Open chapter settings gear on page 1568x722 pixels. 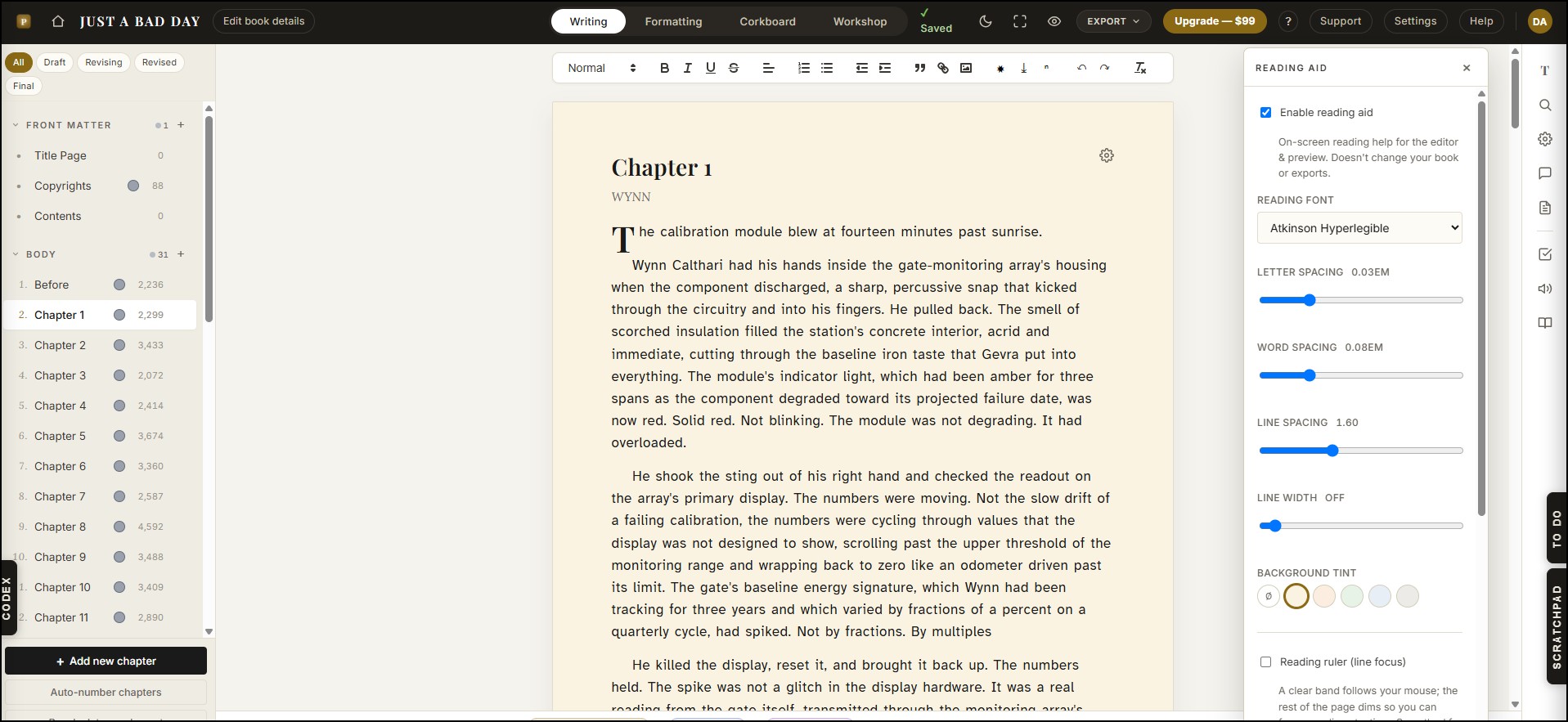(1107, 155)
